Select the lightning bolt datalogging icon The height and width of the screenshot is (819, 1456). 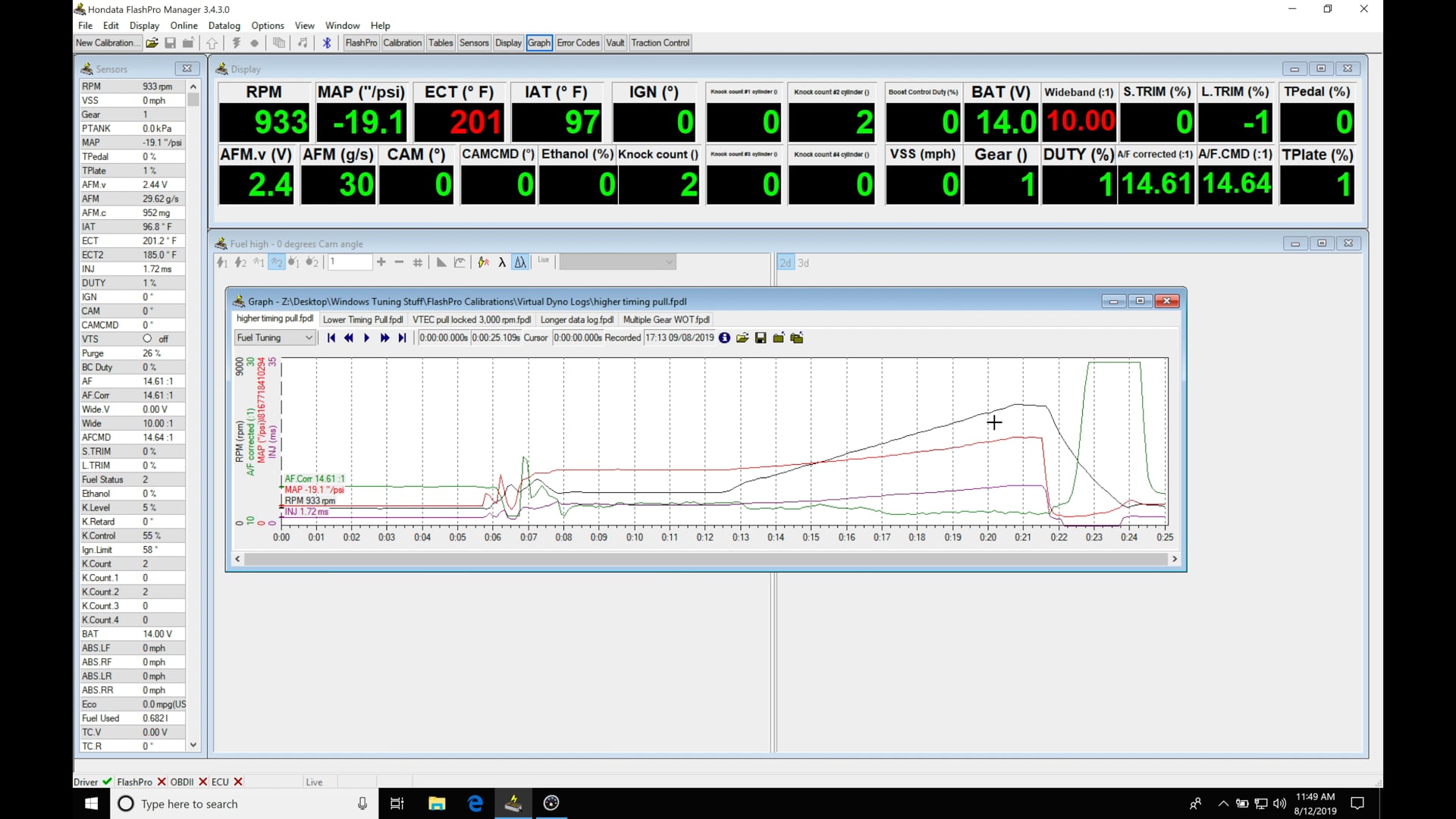(x=236, y=43)
